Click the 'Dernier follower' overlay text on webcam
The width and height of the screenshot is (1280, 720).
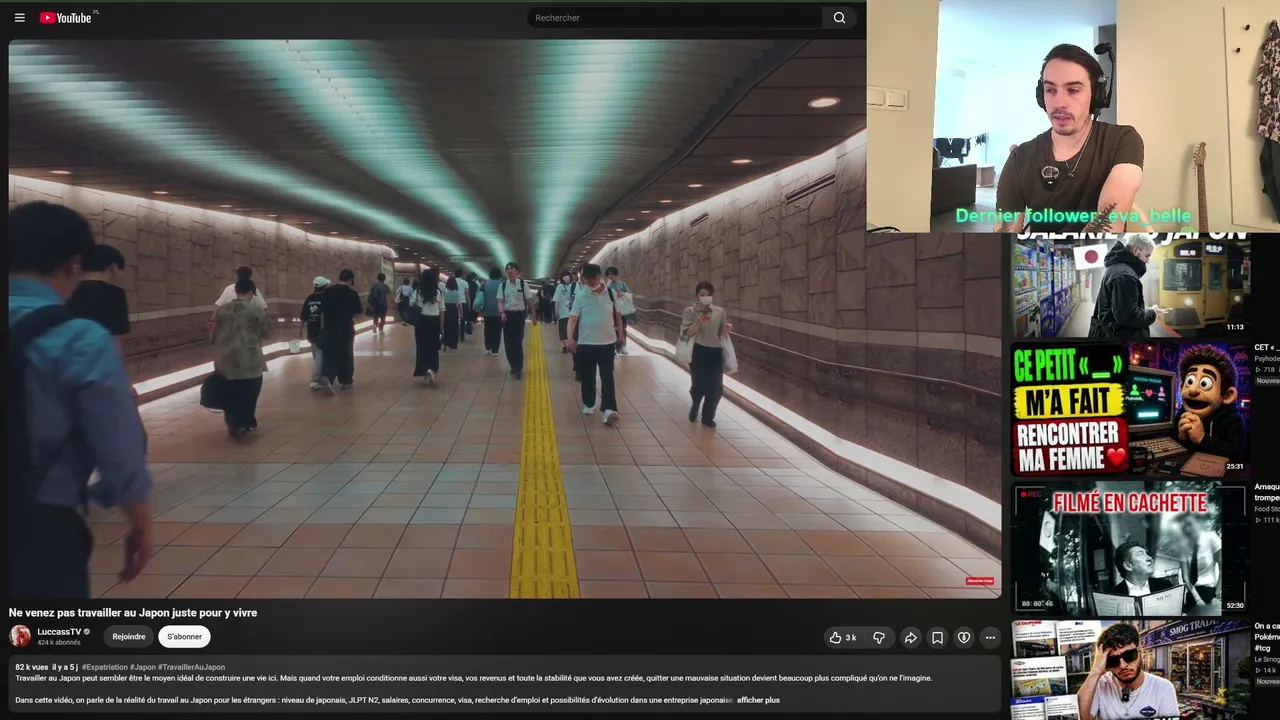click(1073, 216)
